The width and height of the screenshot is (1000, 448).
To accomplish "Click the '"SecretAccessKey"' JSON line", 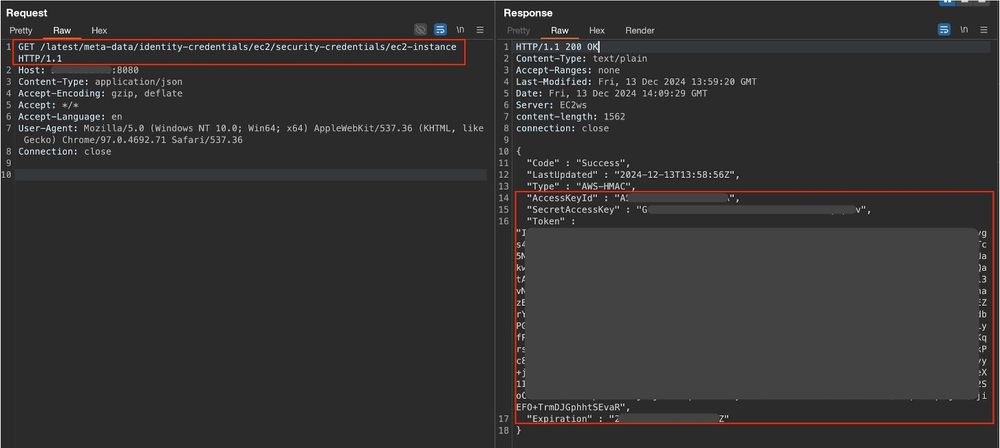I will click(698, 210).
